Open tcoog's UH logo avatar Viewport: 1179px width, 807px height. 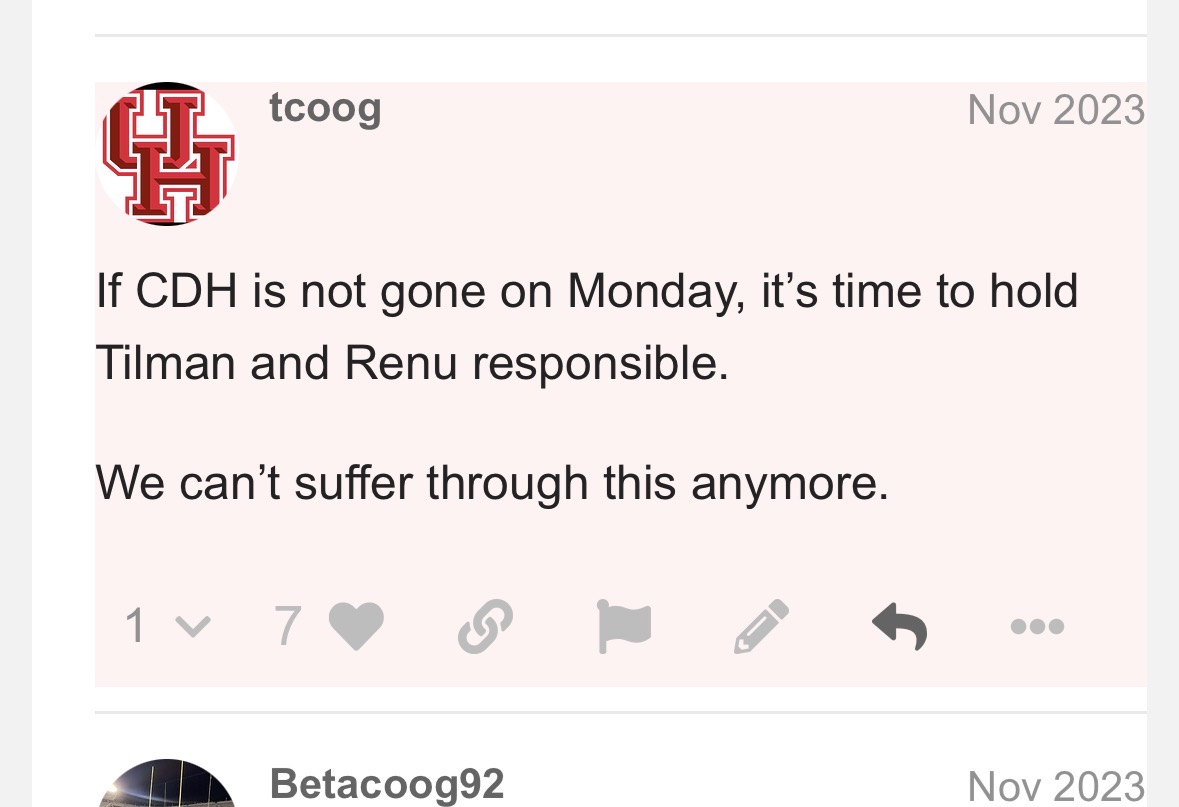[167, 154]
